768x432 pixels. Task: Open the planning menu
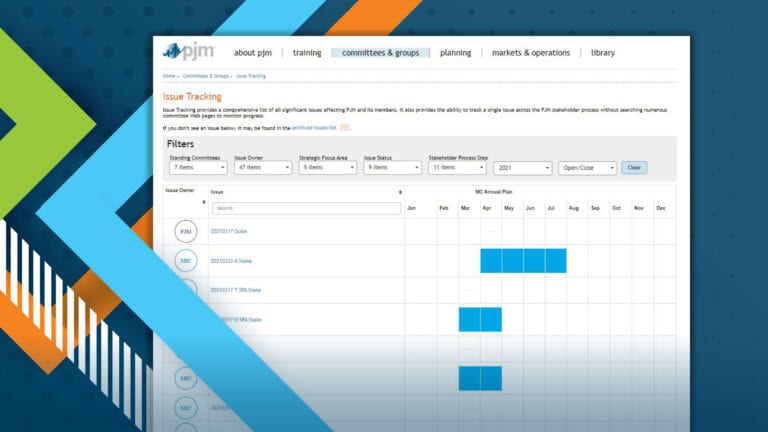[x=456, y=52]
